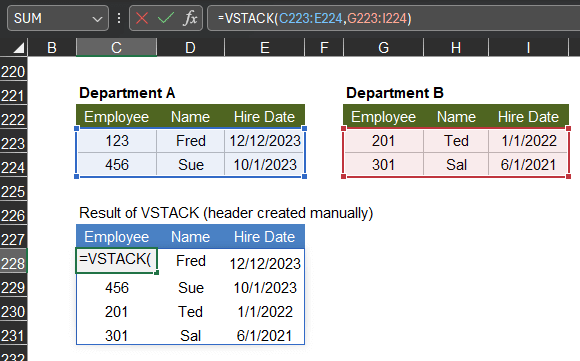The height and width of the screenshot is (361, 580).
Task: Click employee 456 in Department A table
Action: (117, 165)
